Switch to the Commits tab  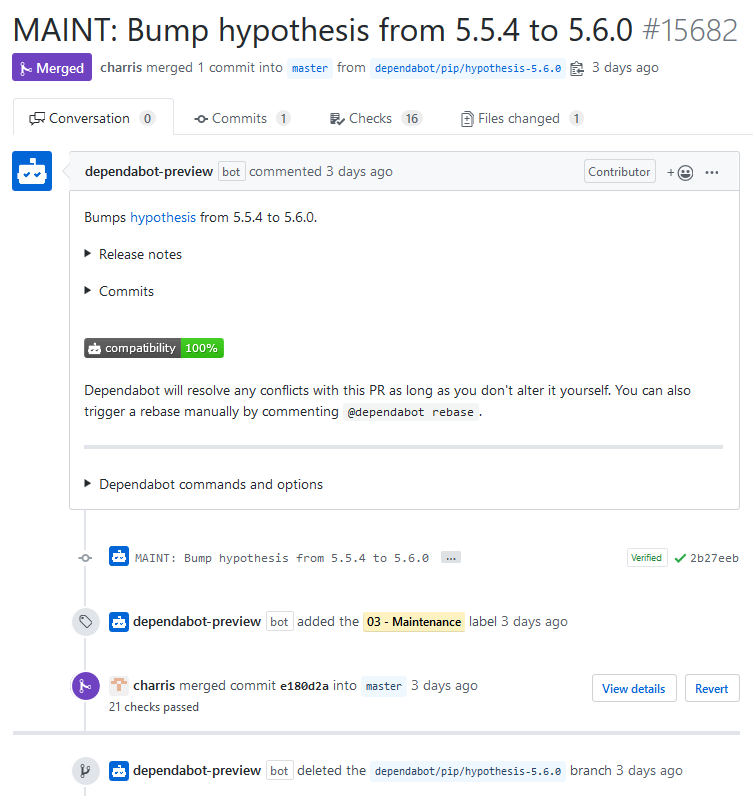tap(242, 118)
